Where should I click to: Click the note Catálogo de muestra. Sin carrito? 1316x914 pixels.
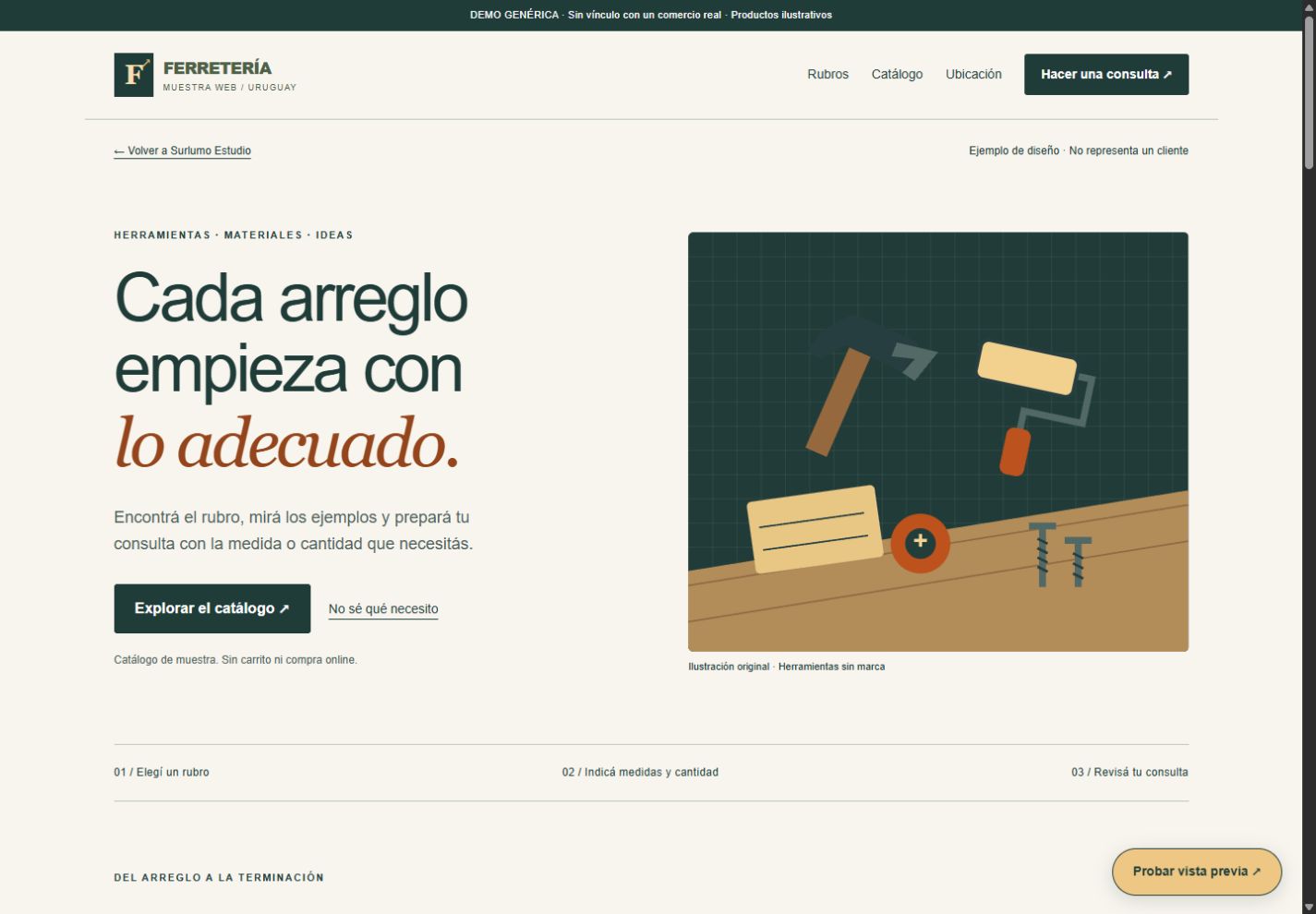tap(235, 660)
